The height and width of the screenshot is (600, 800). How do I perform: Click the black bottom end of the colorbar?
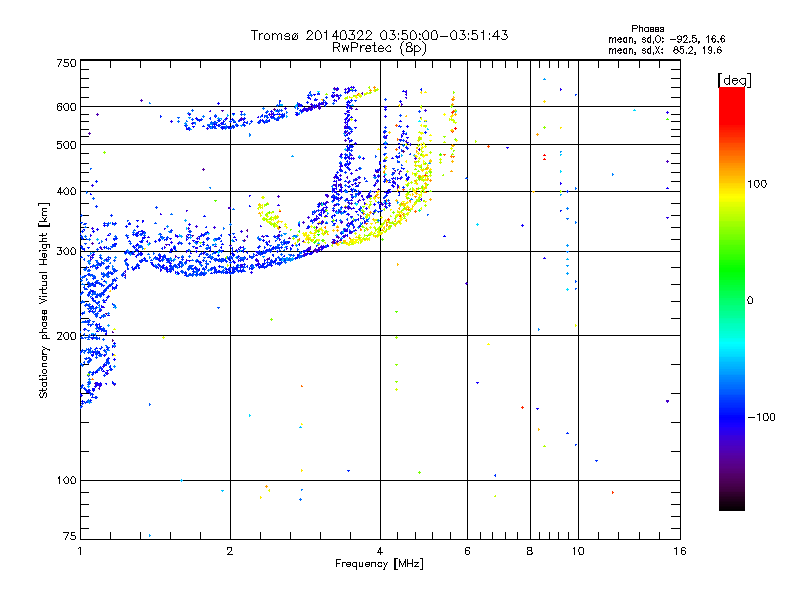coord(732,503)
